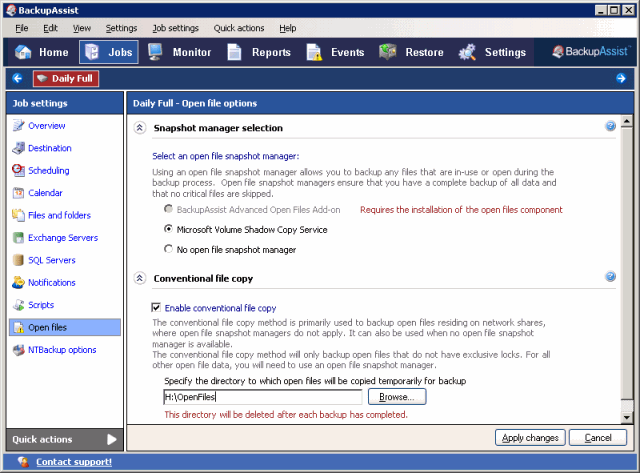
Task: Click the Cancel button
Action: pos(598,437)
